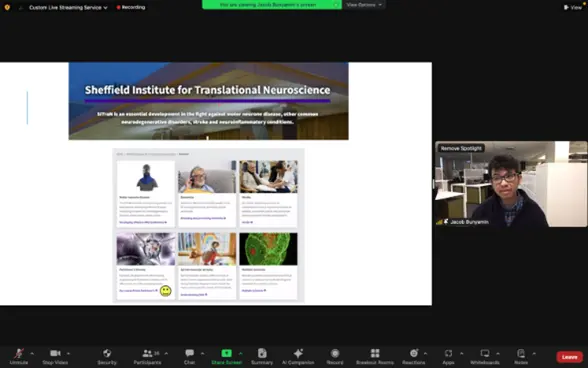Open the View menu at top right
588x368 pixels.
pos(573,7)
